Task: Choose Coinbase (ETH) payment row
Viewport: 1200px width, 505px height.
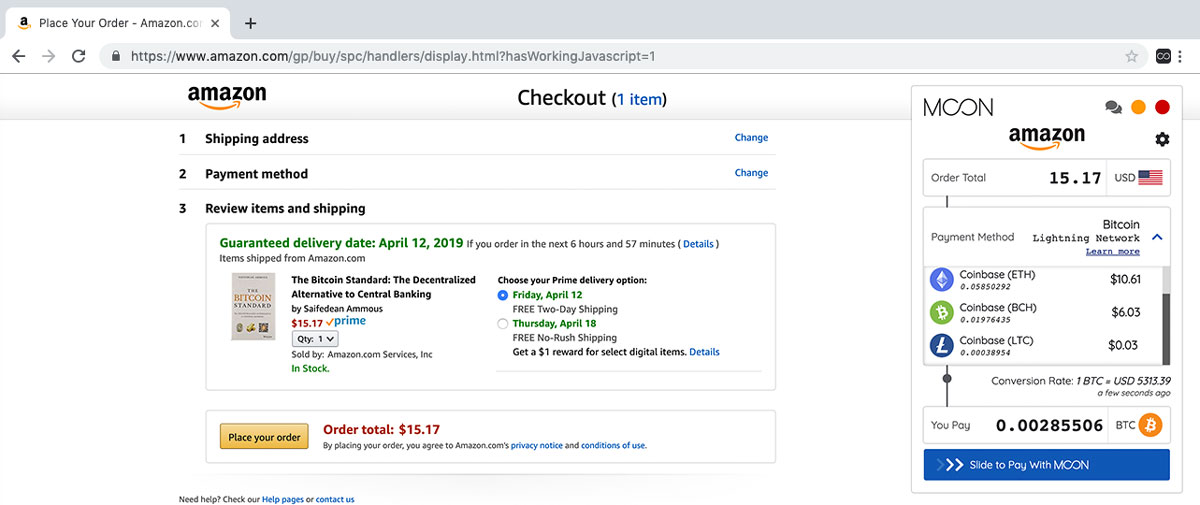Action: click(1042, 279)
